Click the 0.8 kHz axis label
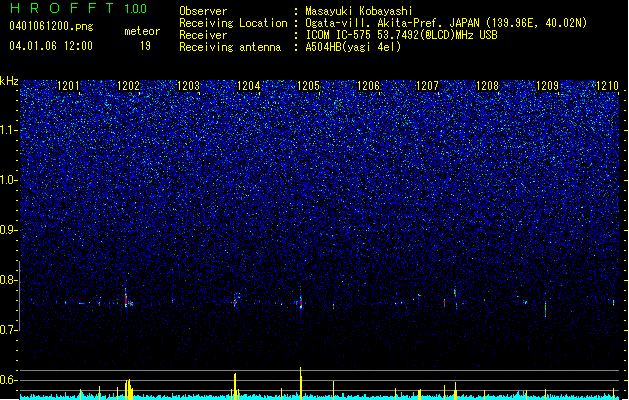The width and height of the screenshot is (629, 400). tap(9, 280)
